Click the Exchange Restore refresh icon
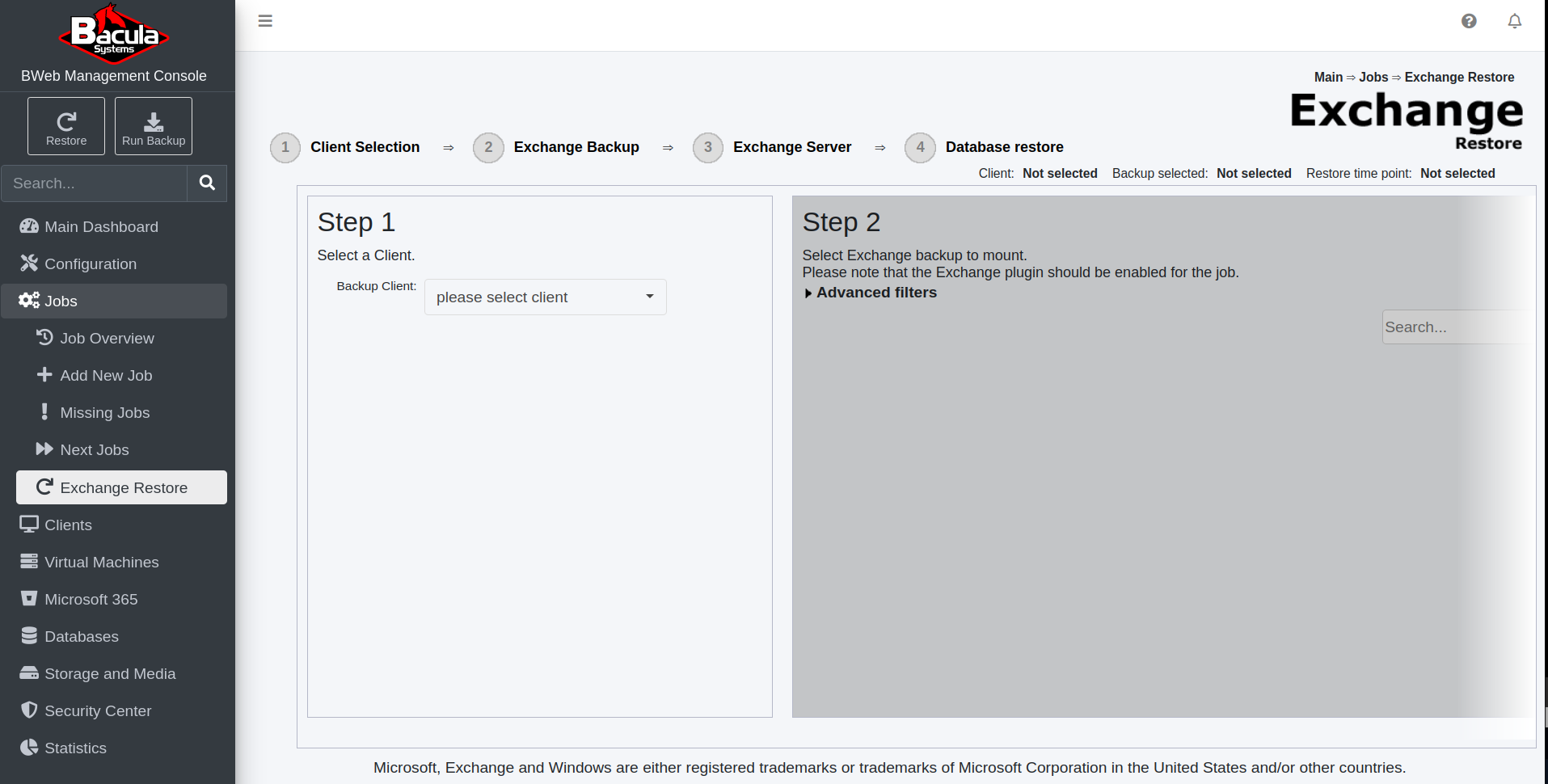 44,487
